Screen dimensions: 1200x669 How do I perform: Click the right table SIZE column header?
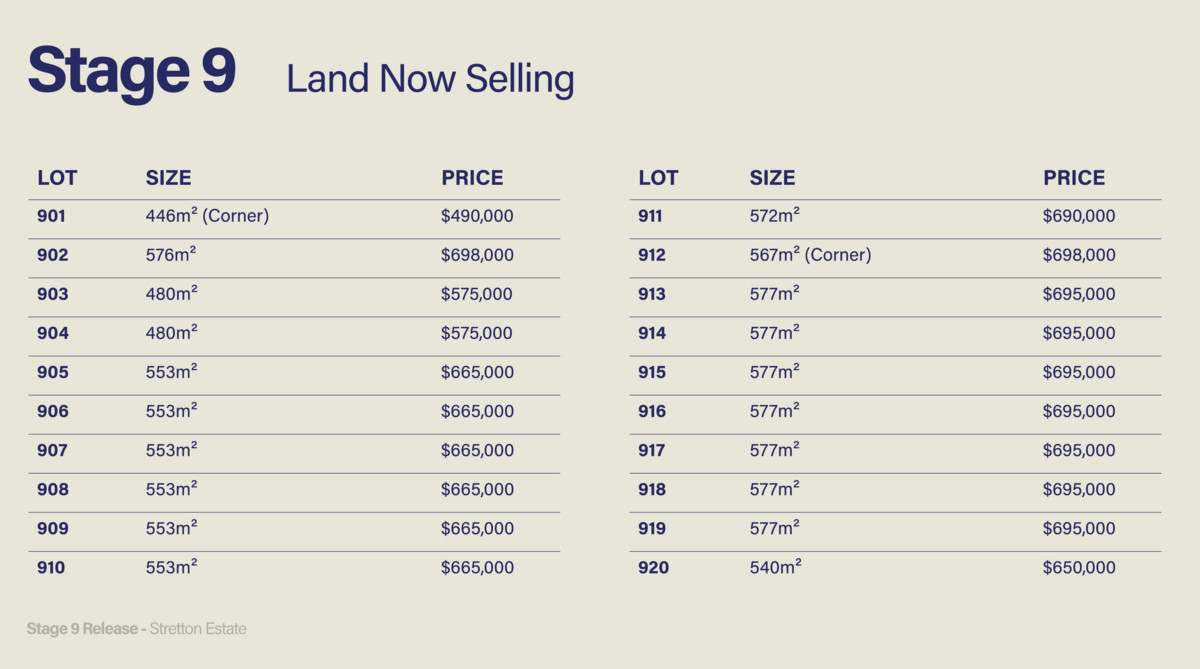coord(772,178)
